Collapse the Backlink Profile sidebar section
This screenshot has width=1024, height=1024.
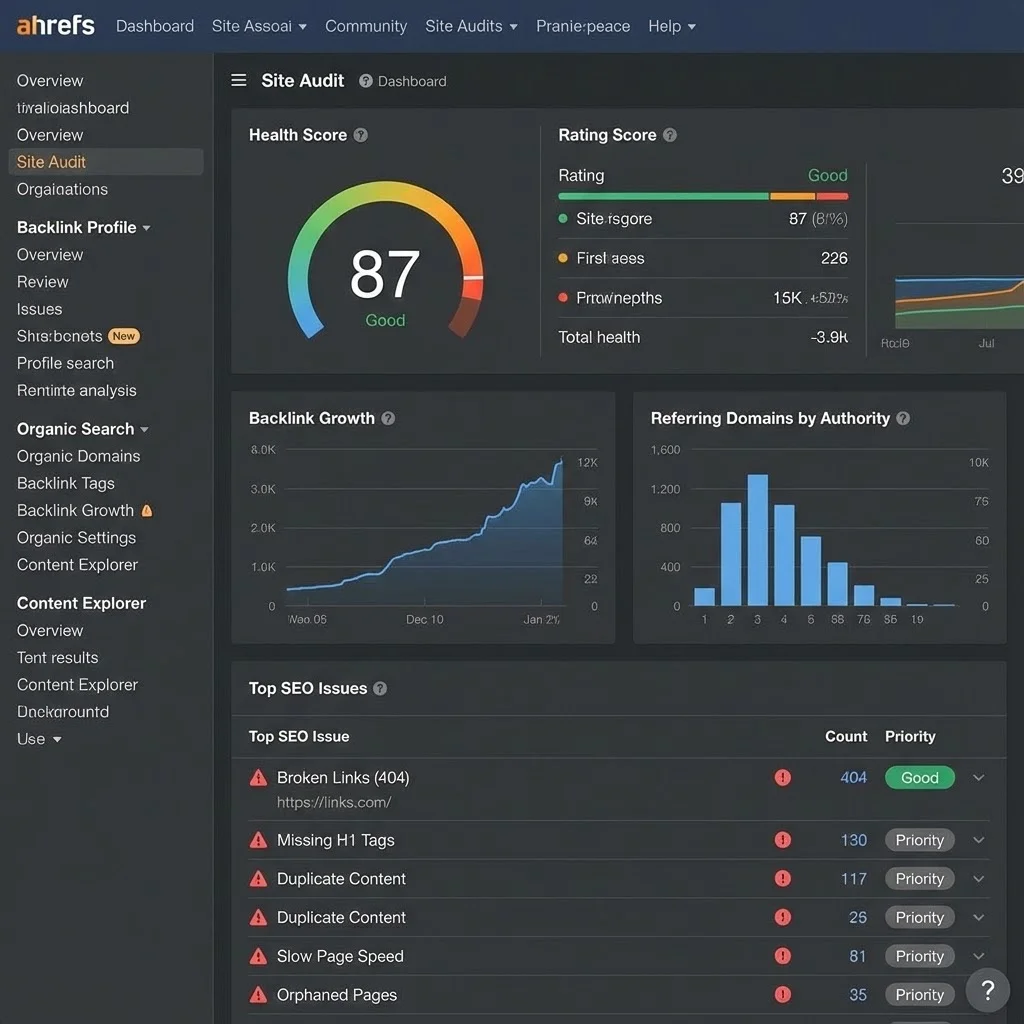[x=145, y=227]
